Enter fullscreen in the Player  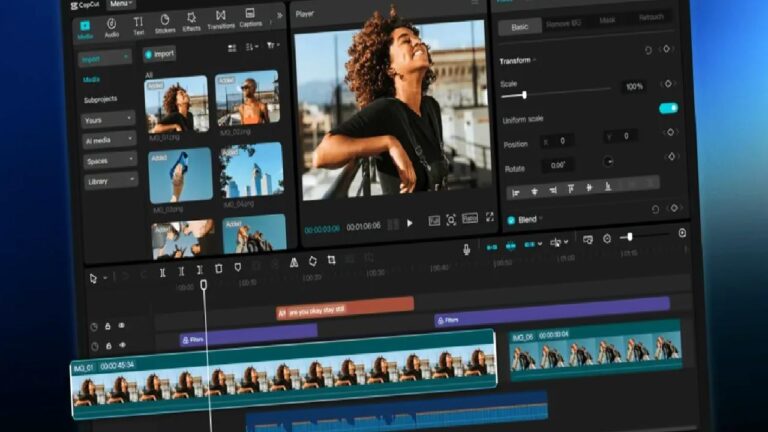tap(490, 217)
